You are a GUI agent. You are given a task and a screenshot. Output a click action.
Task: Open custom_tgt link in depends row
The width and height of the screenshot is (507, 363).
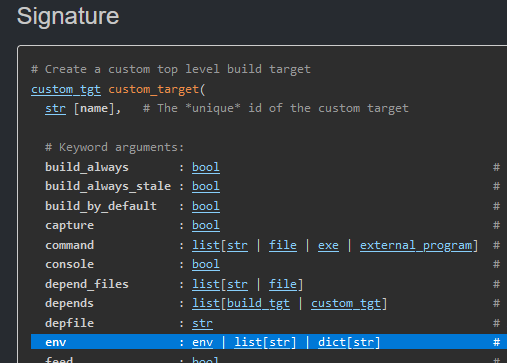click(x=346, y=303)
